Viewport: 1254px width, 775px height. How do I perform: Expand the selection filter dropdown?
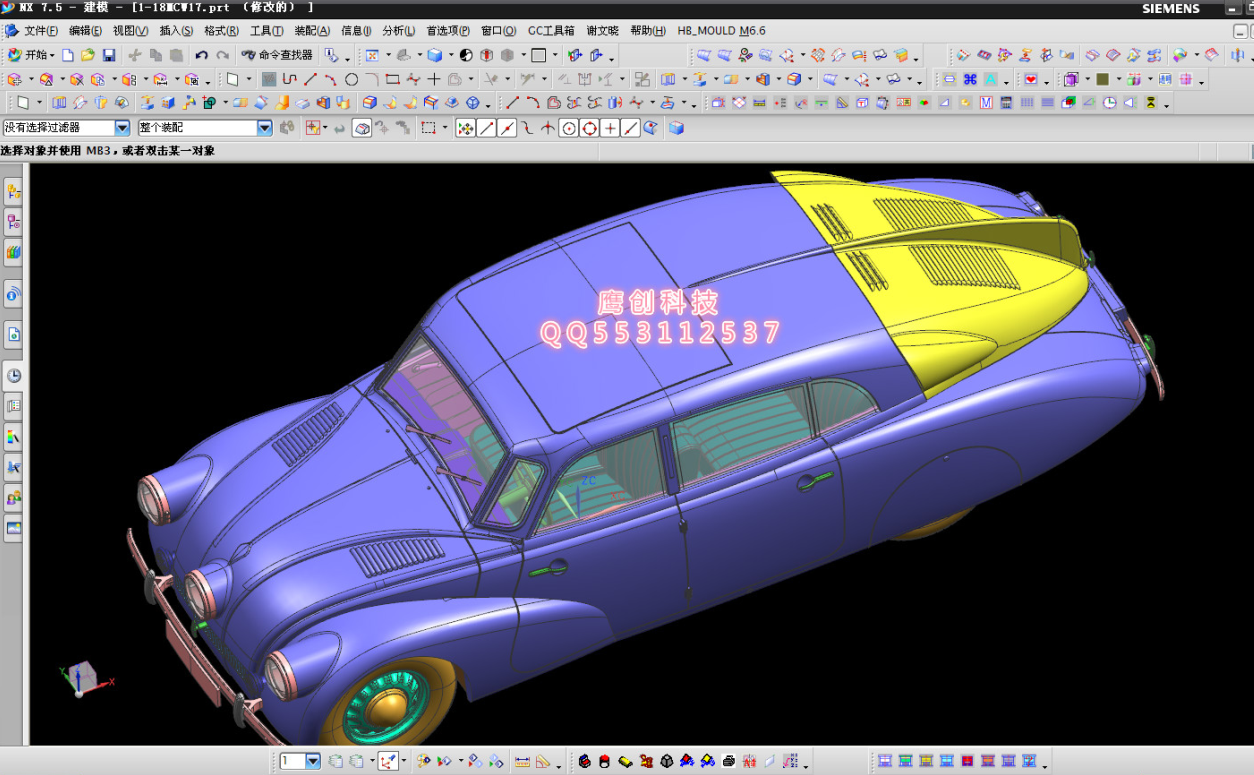pos(122,128)
